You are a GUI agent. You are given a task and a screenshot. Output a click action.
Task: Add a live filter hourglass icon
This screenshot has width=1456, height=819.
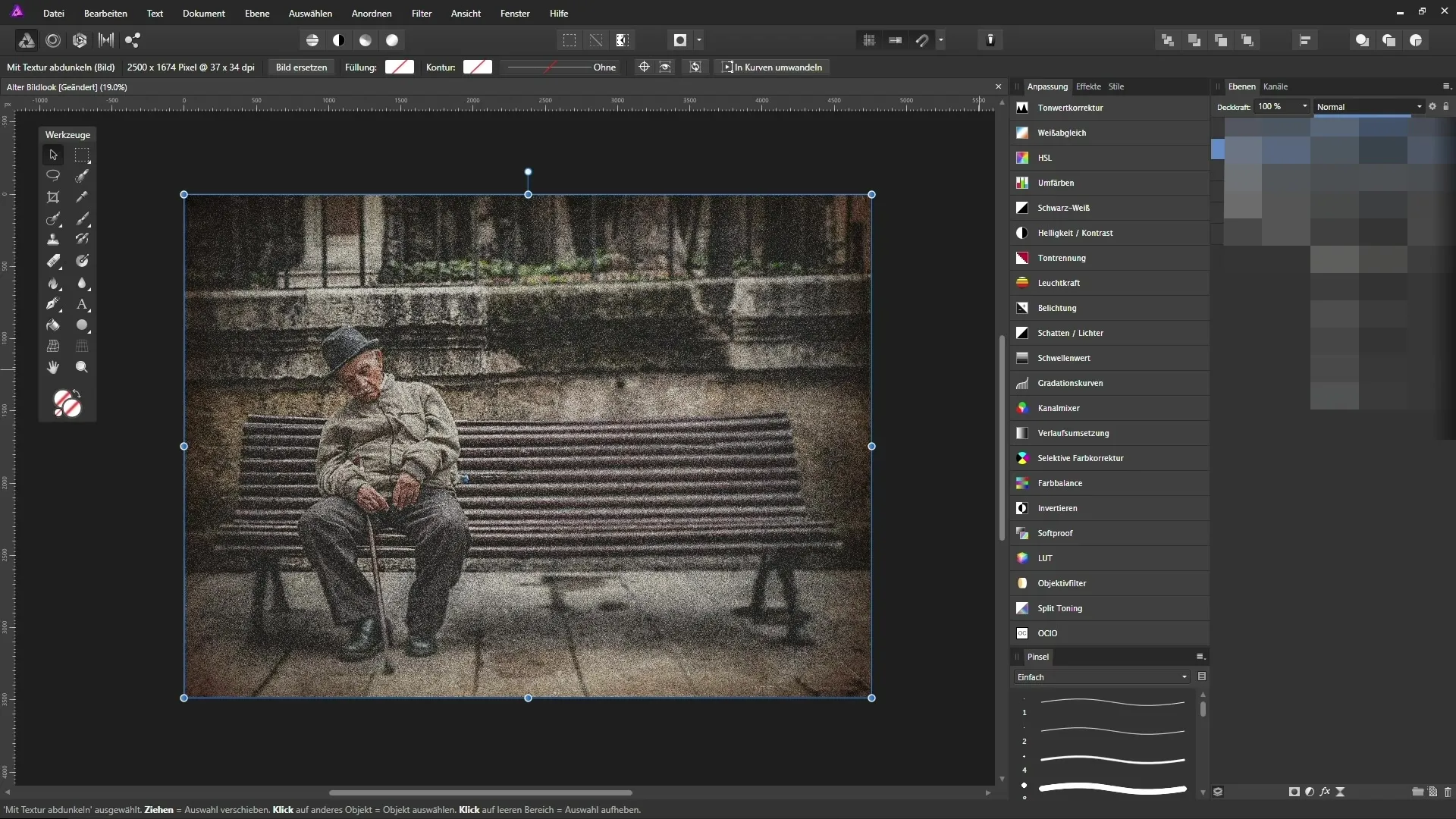(x=1340, y=792)
